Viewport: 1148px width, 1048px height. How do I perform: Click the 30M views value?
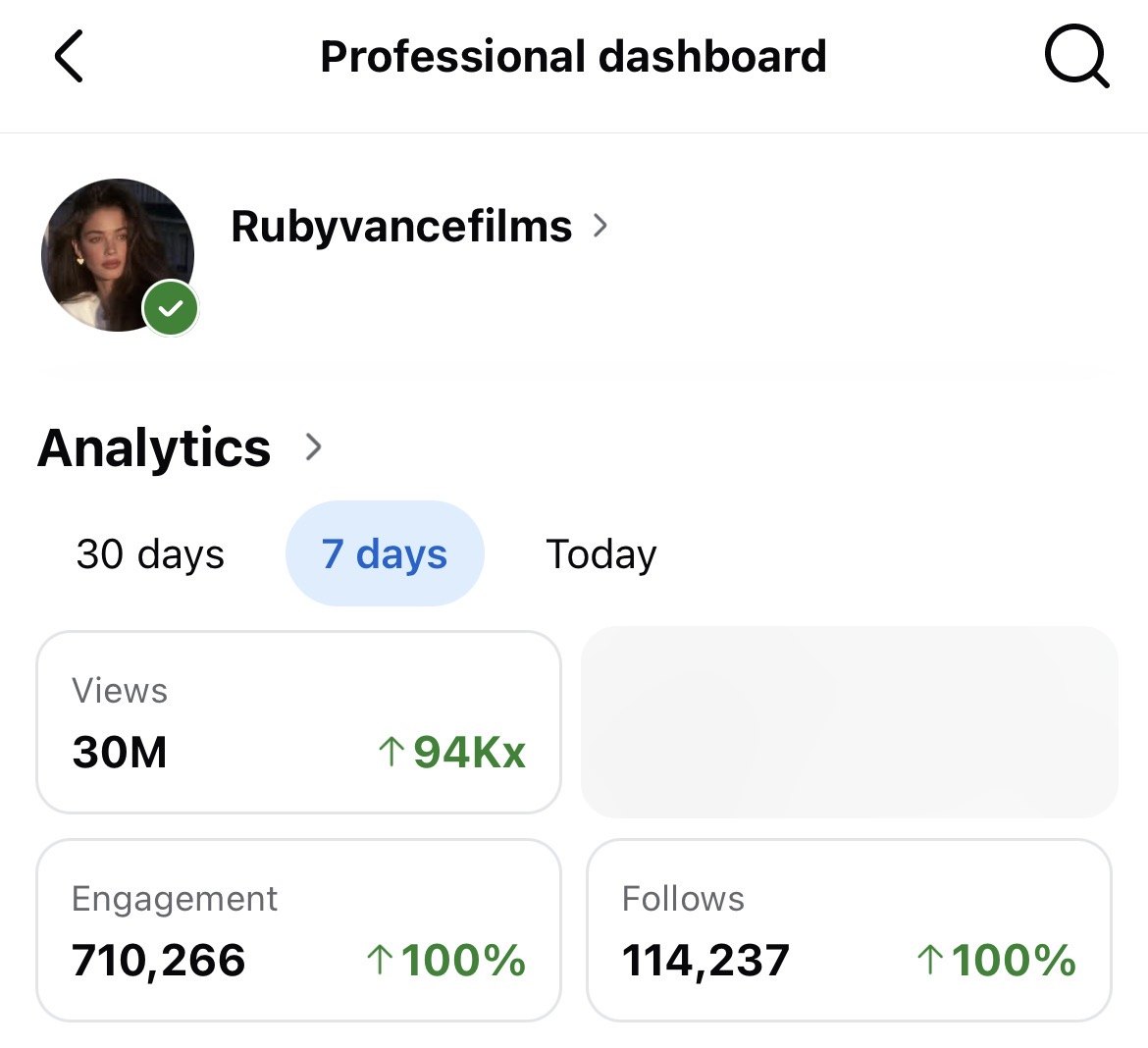(x=120, y=752)
